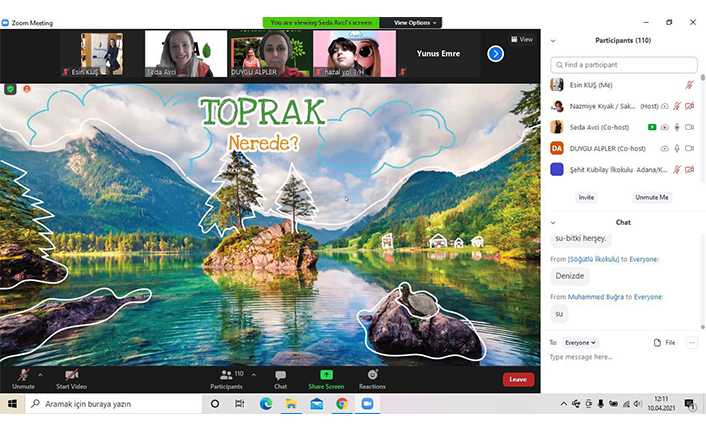Click the Invite button
The width and height of the screenshot is (706, 431).
(x=586, y=197)
